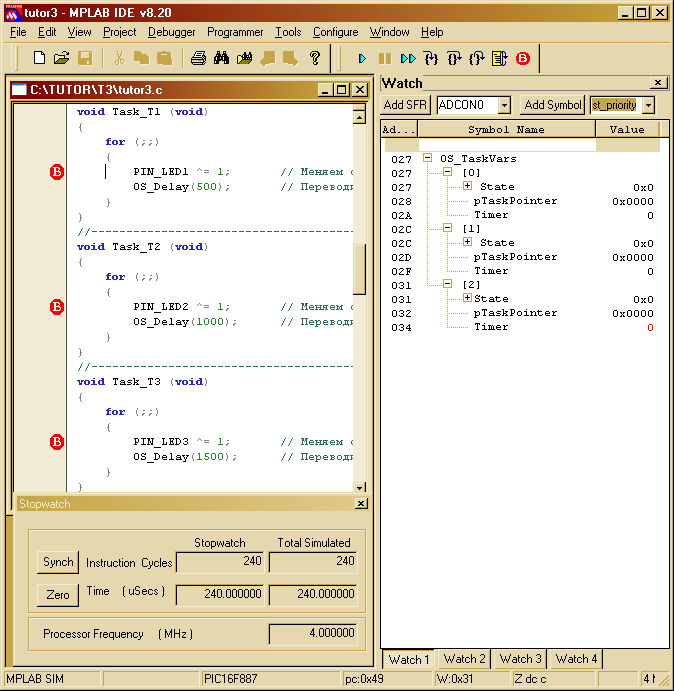Viewport: 674px width, 691px height.
Task: Open Find with the binoculars icon
Action: pos(221,58)
